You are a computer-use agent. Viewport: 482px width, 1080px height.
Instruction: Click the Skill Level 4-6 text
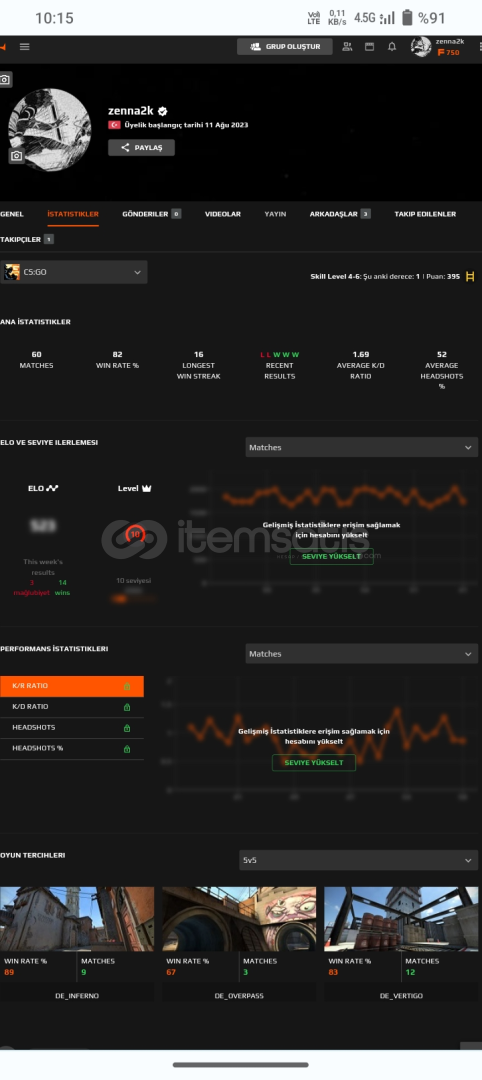pos(335,276)
